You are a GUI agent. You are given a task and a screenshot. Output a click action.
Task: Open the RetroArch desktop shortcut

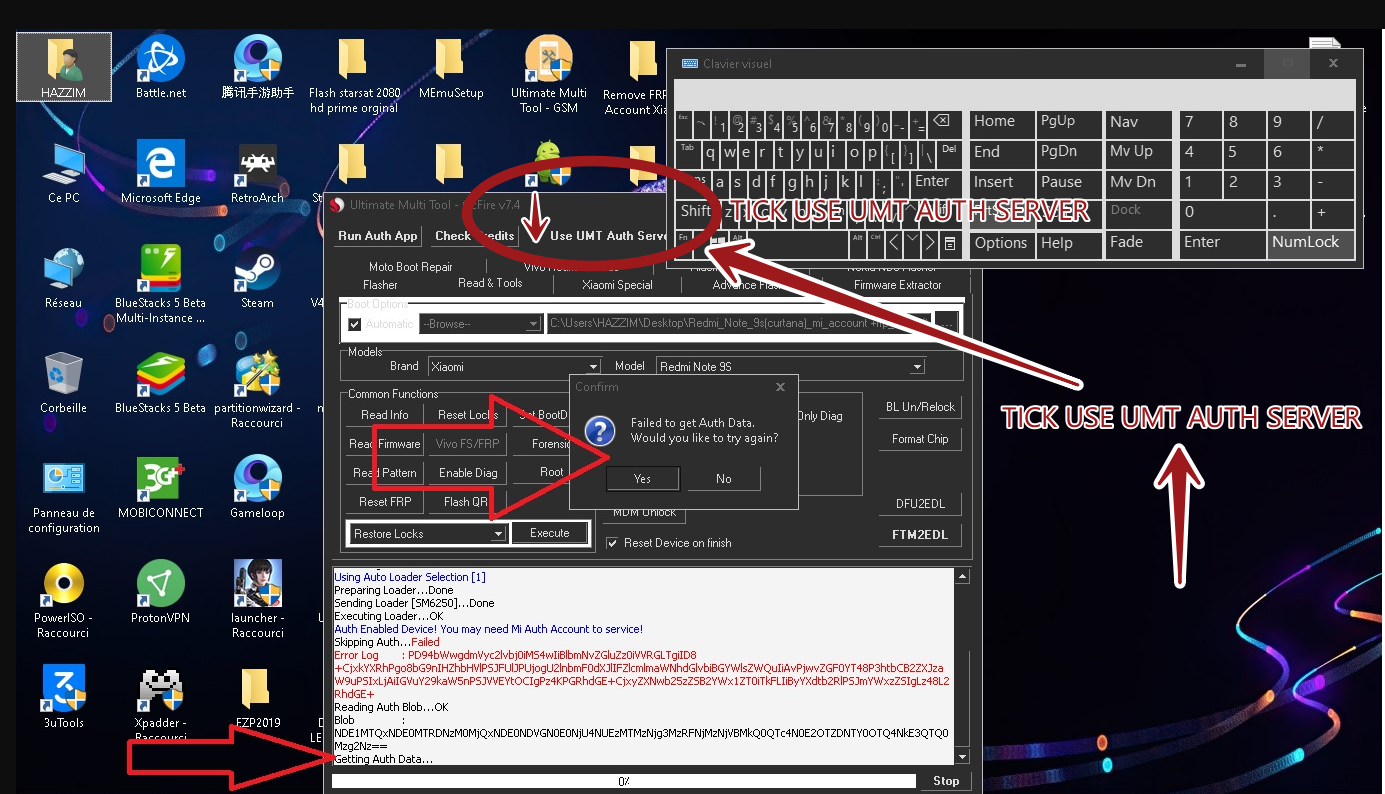tap(257, 172)
